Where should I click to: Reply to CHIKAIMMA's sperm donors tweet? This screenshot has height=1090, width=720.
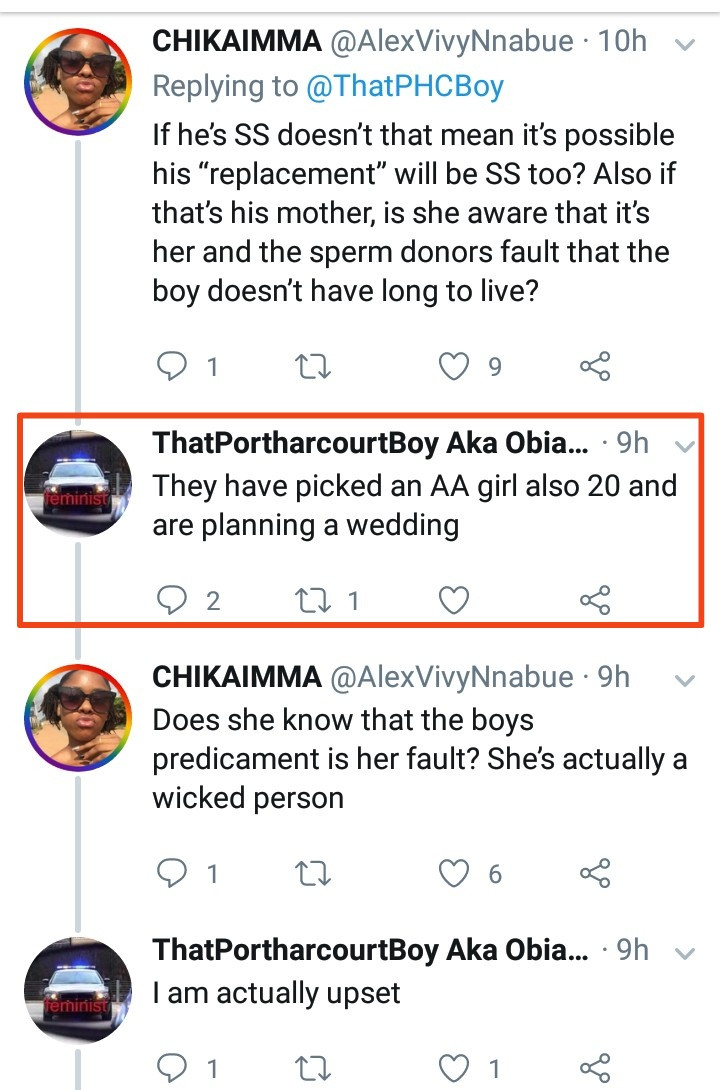point(174,368)
